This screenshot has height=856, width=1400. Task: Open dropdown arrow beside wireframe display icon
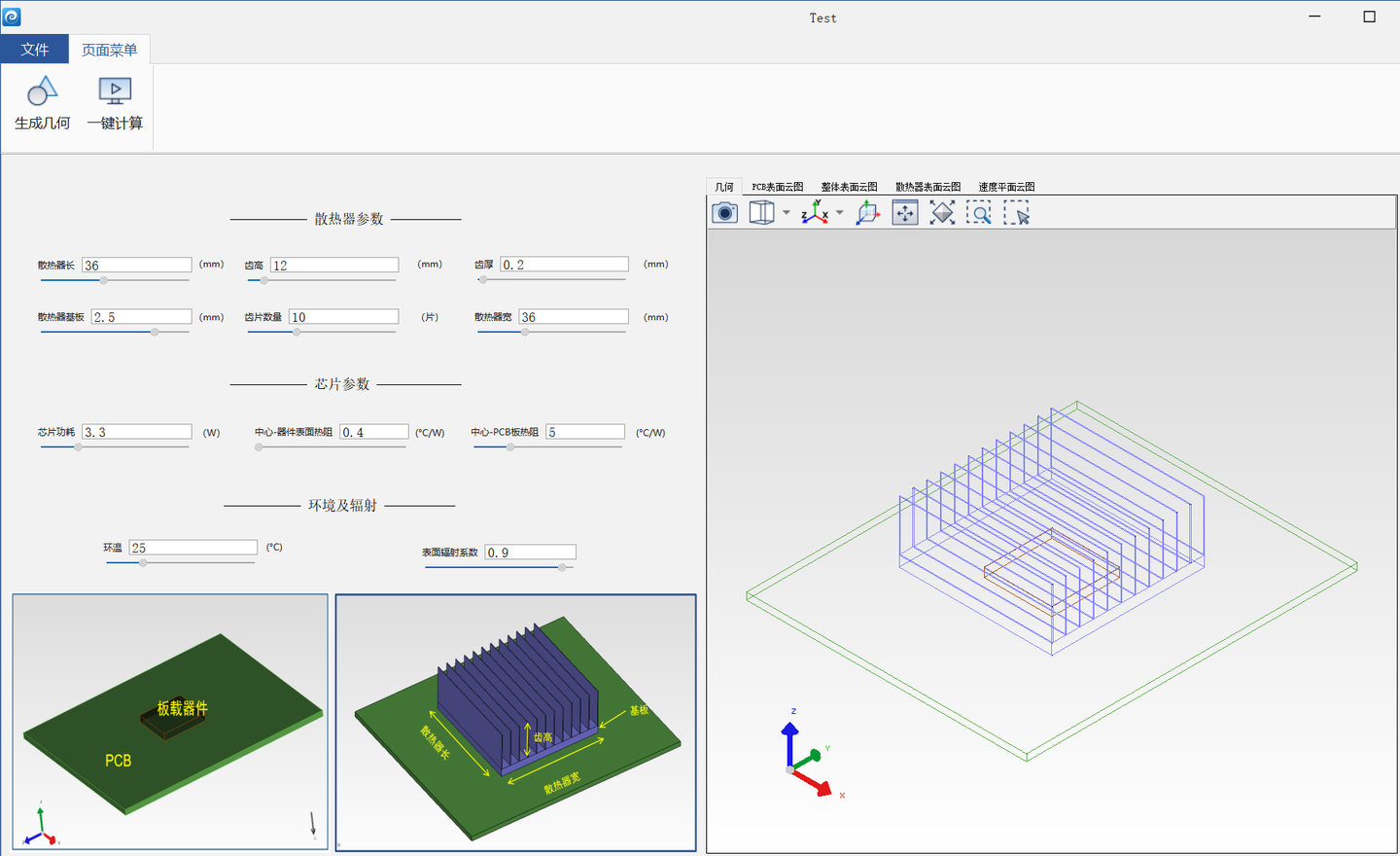coord(787,213)
